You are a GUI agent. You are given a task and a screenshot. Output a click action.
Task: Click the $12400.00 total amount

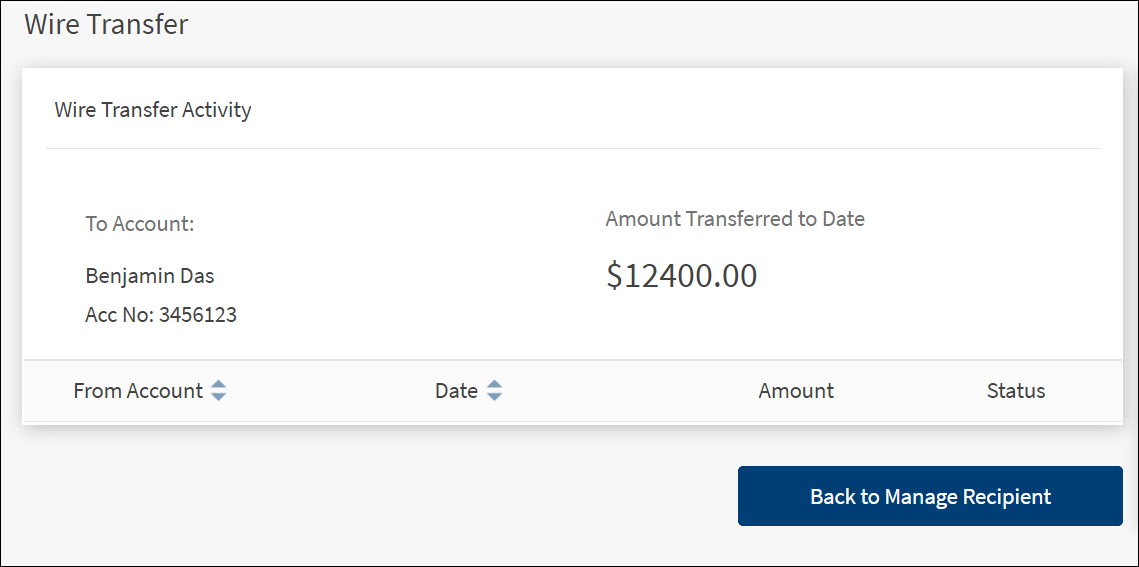(x=682, y=276)
